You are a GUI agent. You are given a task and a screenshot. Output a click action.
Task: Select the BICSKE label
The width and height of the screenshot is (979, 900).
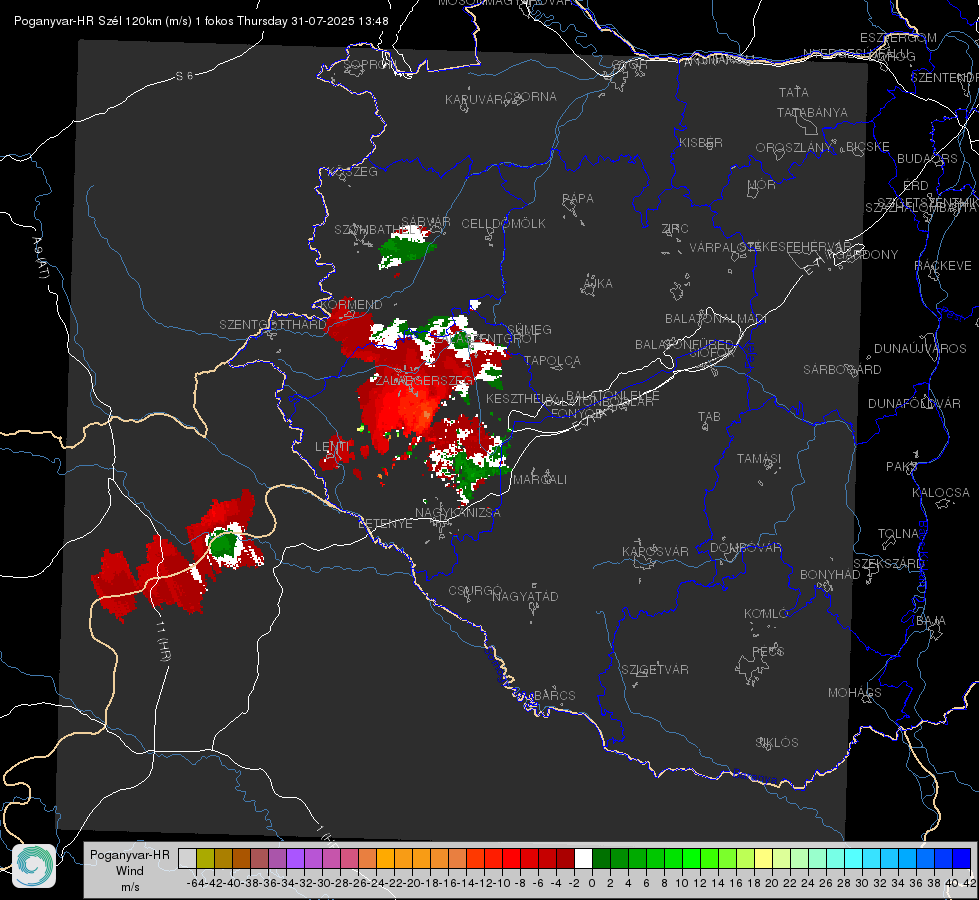(x=868, y=146)
